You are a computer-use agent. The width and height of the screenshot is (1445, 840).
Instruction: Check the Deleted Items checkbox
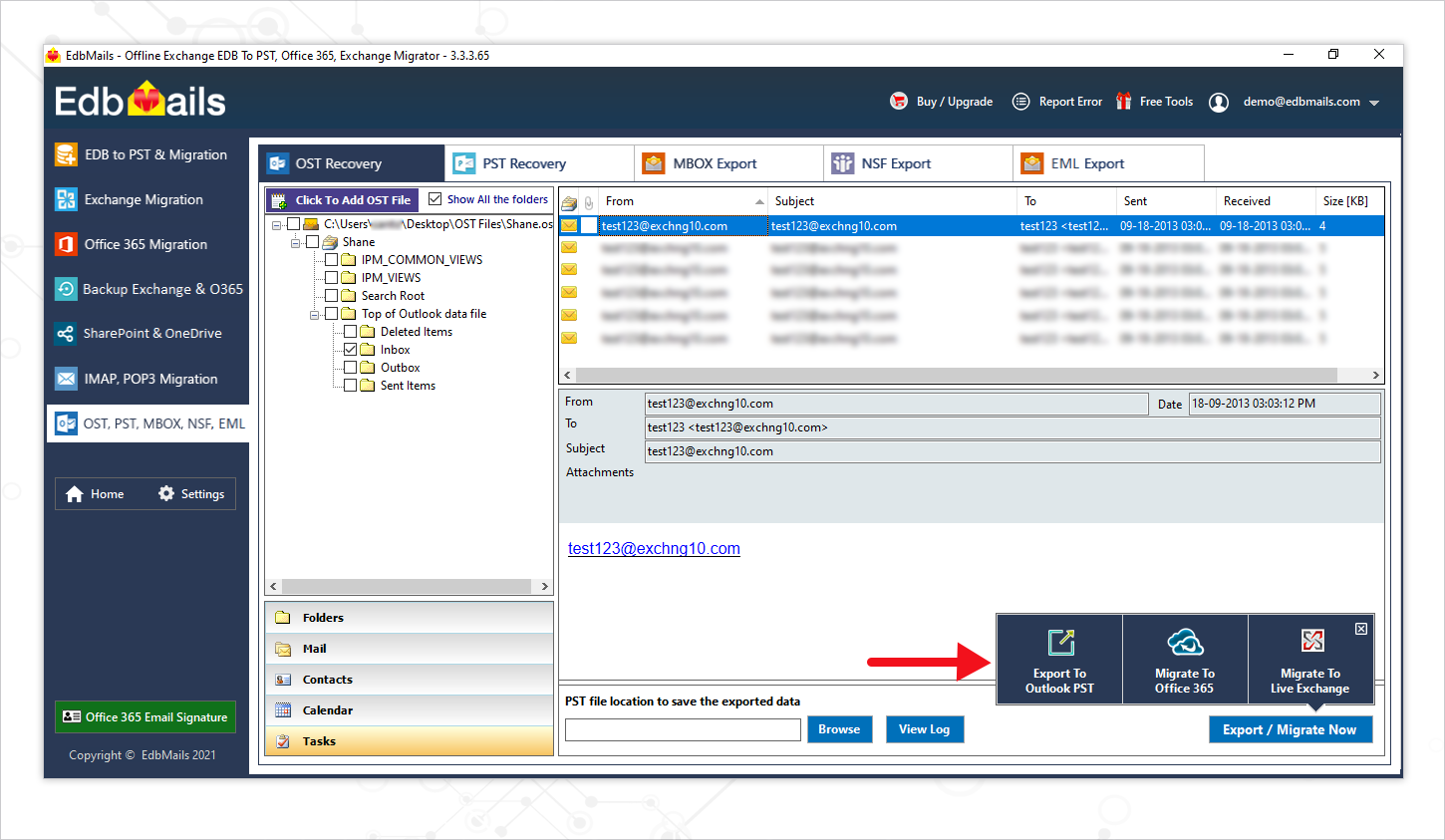[x=350, y=332]
